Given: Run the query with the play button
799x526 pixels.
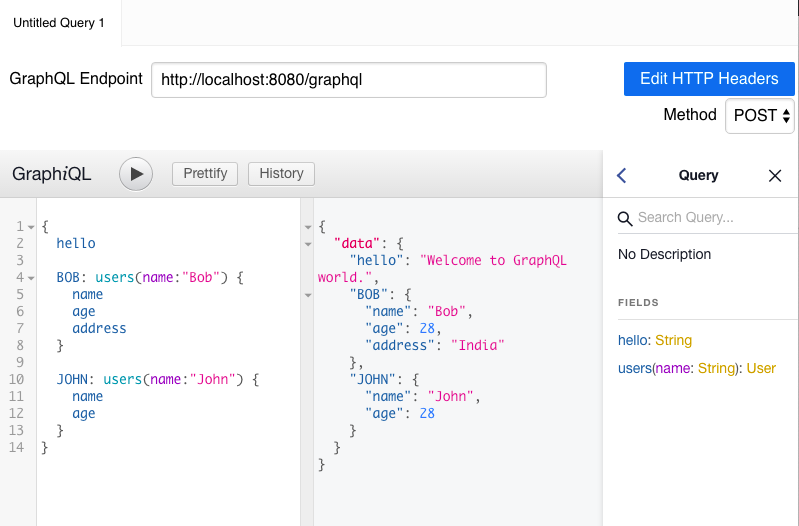Looking at the screenshot, I should (x=136, y=174).
